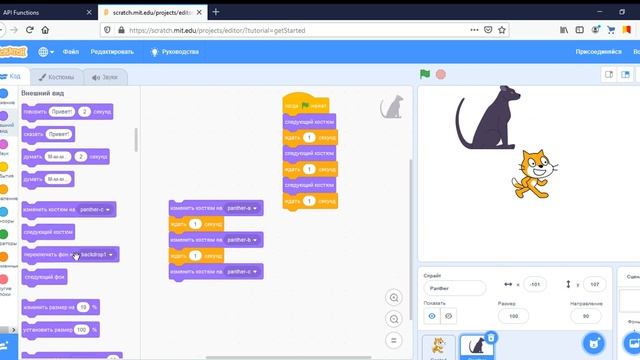Open backdrop1 dropdown in the palette block
Image resolution: width=640 pixels, height=360 pixels.
coord(97,254)
